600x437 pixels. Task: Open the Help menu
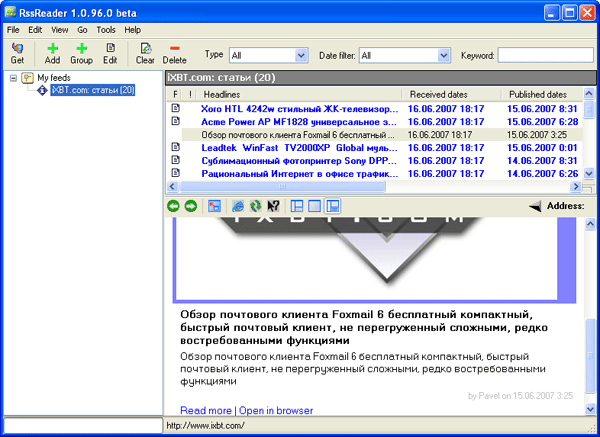132,30
